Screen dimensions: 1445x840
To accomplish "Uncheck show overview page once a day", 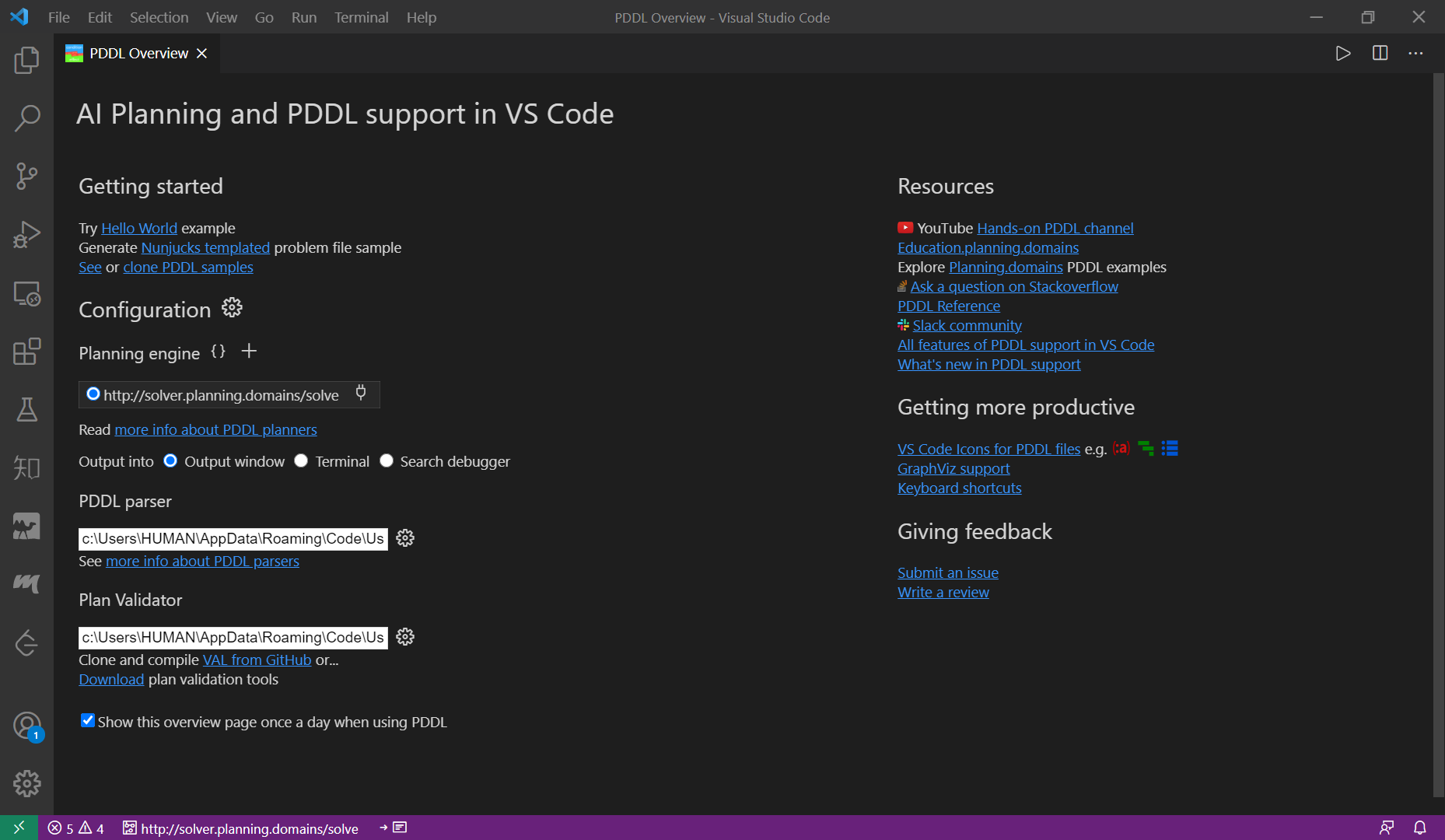I will click(88, 720).
